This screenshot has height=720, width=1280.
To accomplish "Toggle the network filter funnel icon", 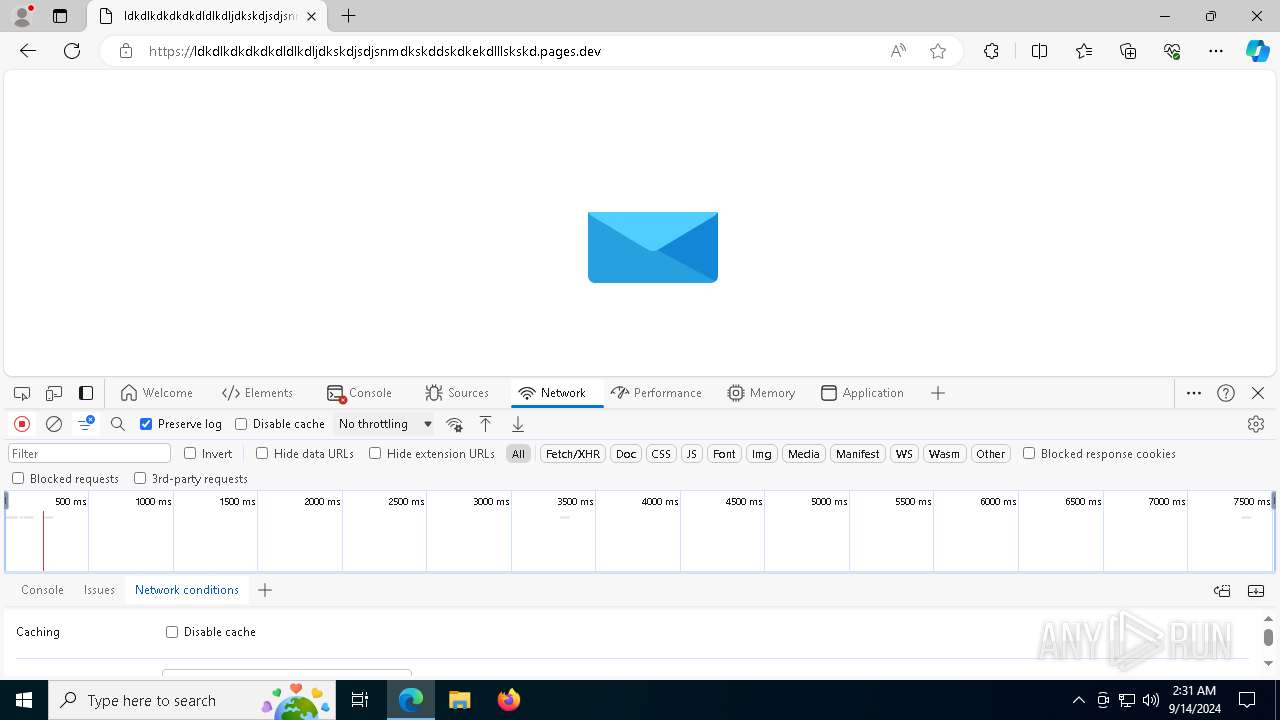I will click(86, 424).
